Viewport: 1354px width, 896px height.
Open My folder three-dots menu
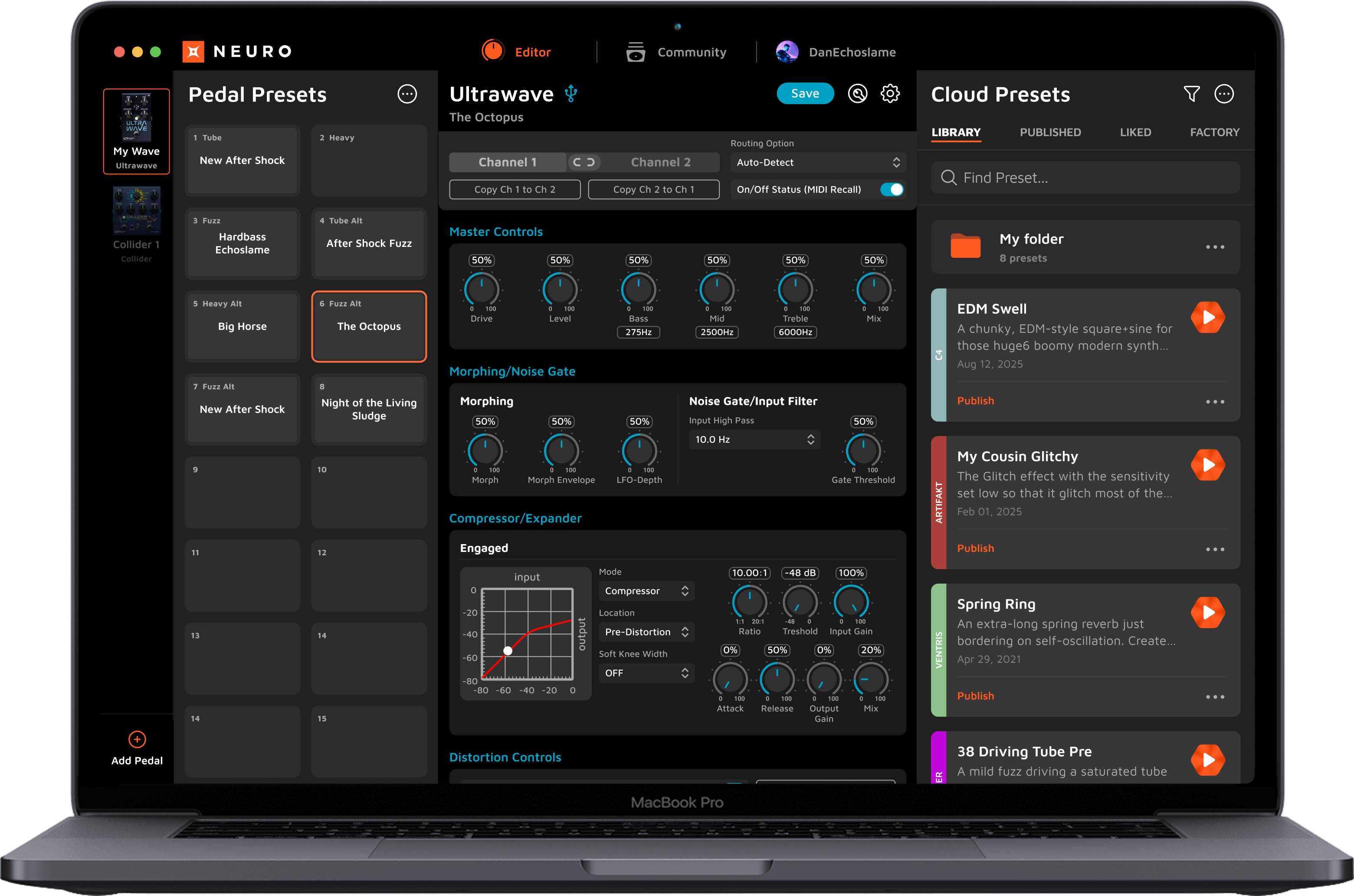1215,247
